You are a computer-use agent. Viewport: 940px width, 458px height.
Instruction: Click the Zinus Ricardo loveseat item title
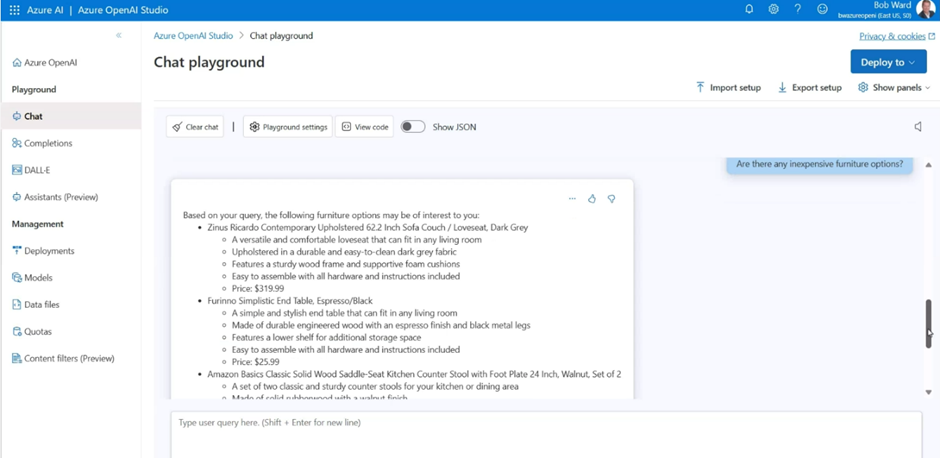[367, 227]
